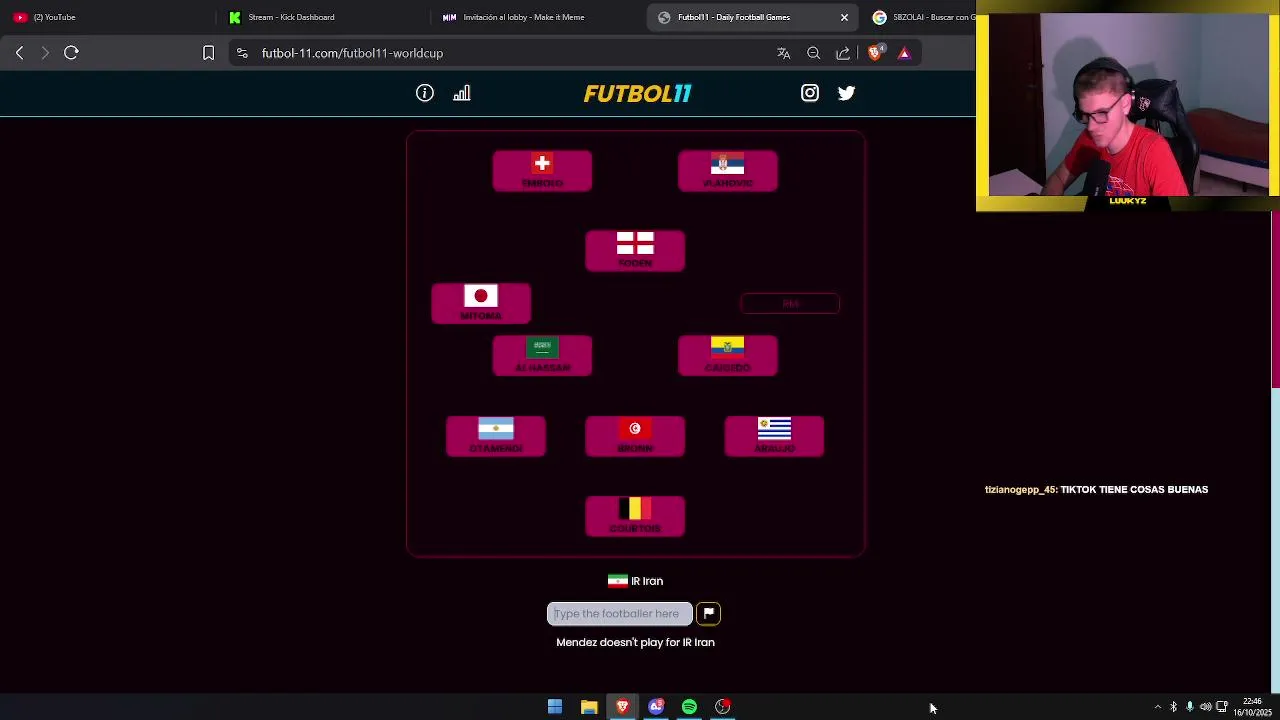
Task: Select the Argentina Otamendi card
Action: [x=496, y=436]
